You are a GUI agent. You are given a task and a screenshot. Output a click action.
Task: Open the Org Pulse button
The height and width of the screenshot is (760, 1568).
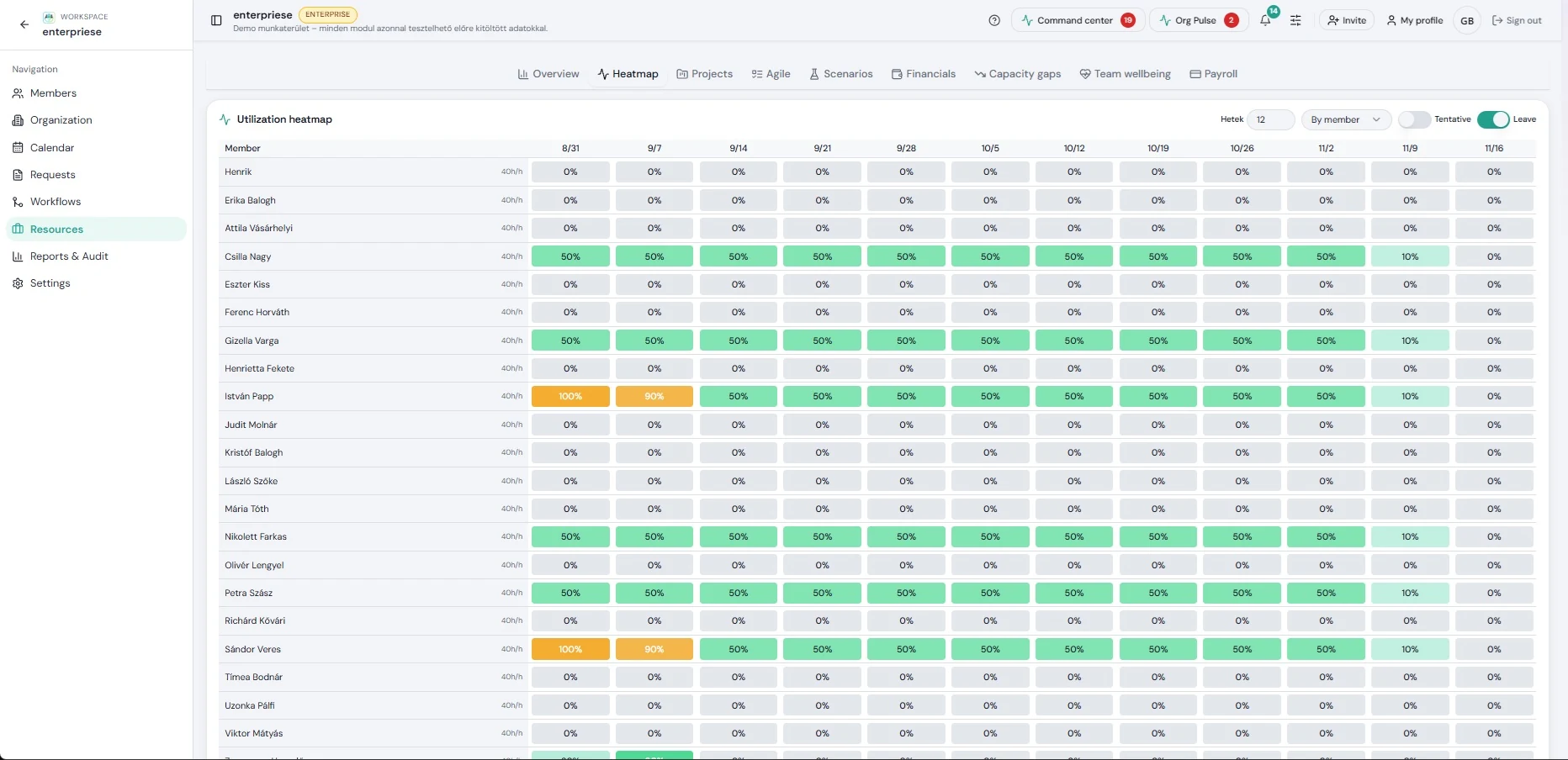pyautogui.click(x=1198, y=20)
